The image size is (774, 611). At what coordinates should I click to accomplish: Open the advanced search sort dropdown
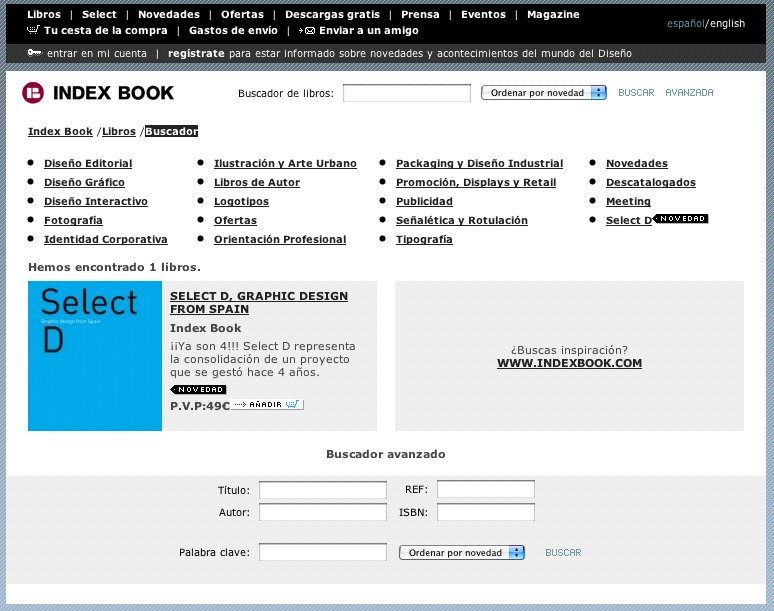(x=462, y=552)
